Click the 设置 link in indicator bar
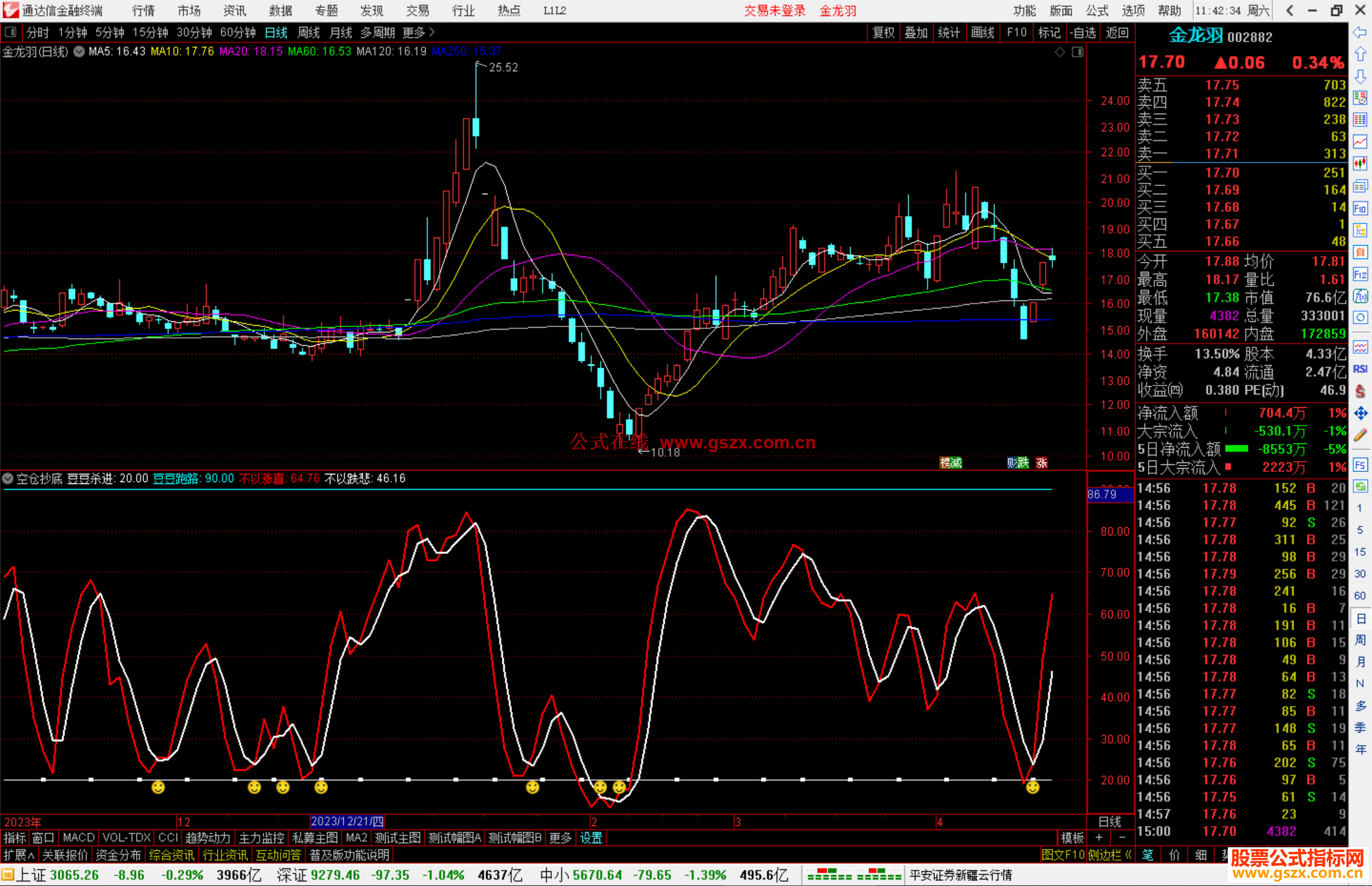This screenshot has height=886, width=1372. 591,838
